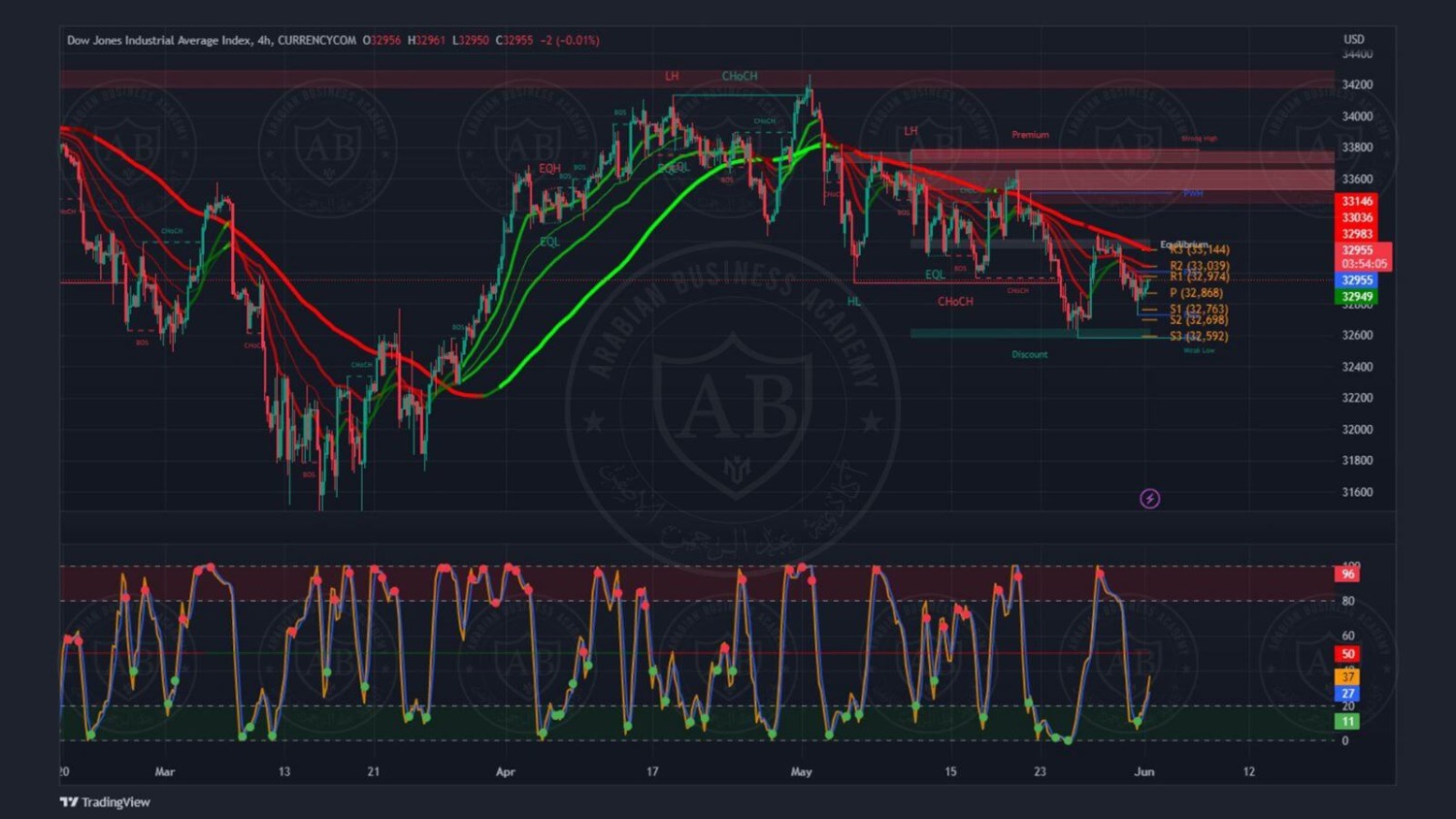Click the Discount zone label
The width and height of the screenshot is (1456, 819).
click(x=1030, y=354)
